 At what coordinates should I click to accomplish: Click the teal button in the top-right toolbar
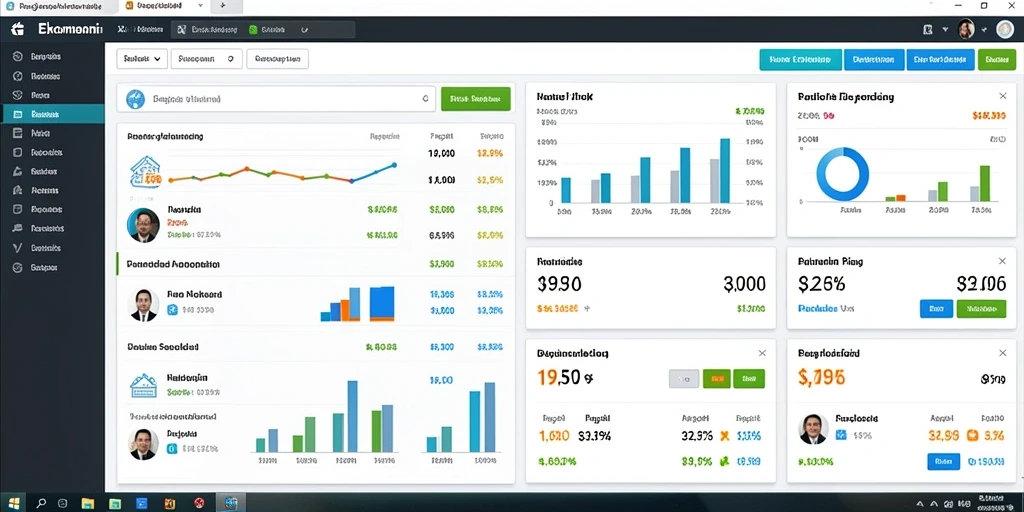point(800,59)
